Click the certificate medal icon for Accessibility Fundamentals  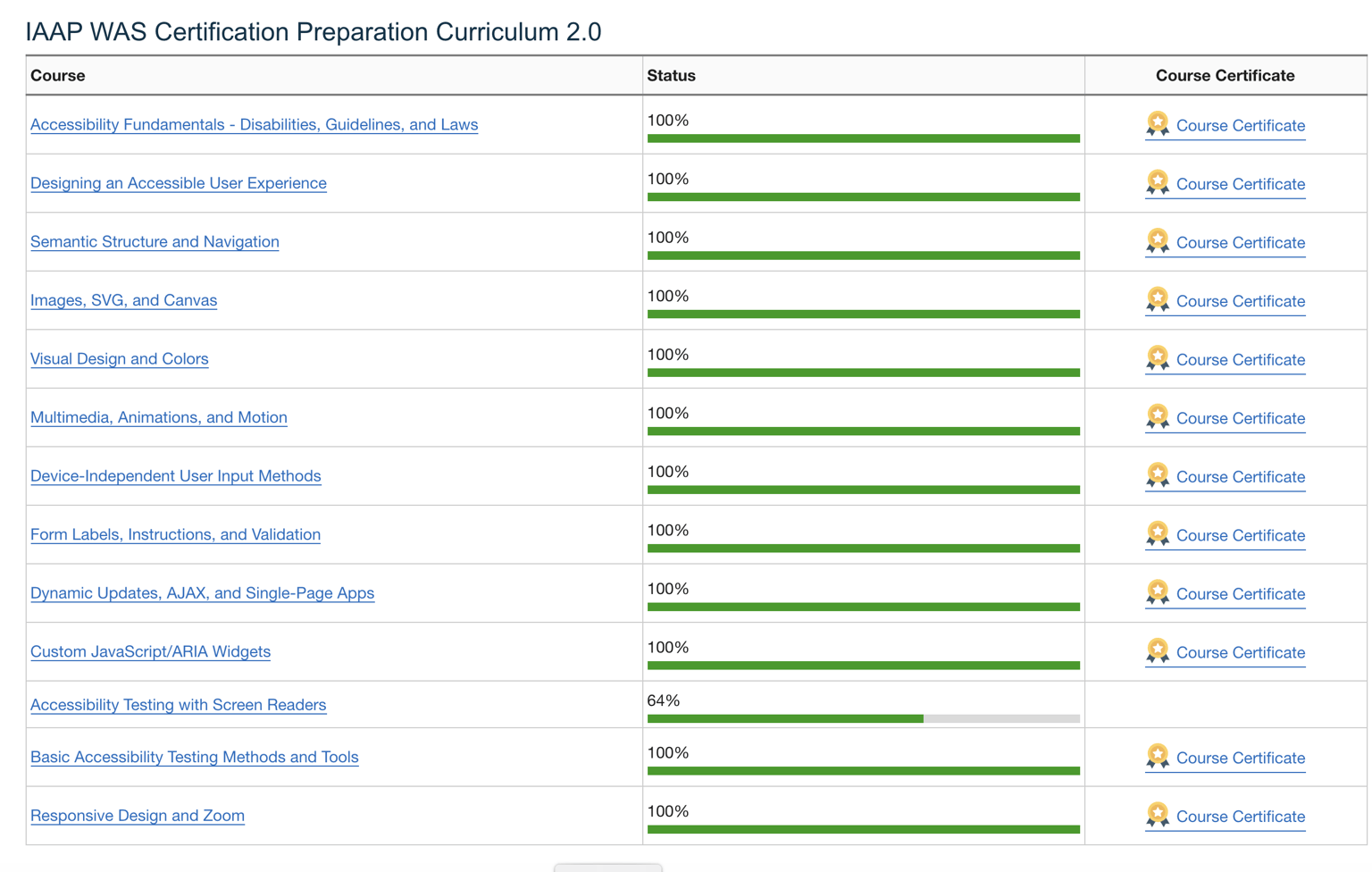(1158, 124)
